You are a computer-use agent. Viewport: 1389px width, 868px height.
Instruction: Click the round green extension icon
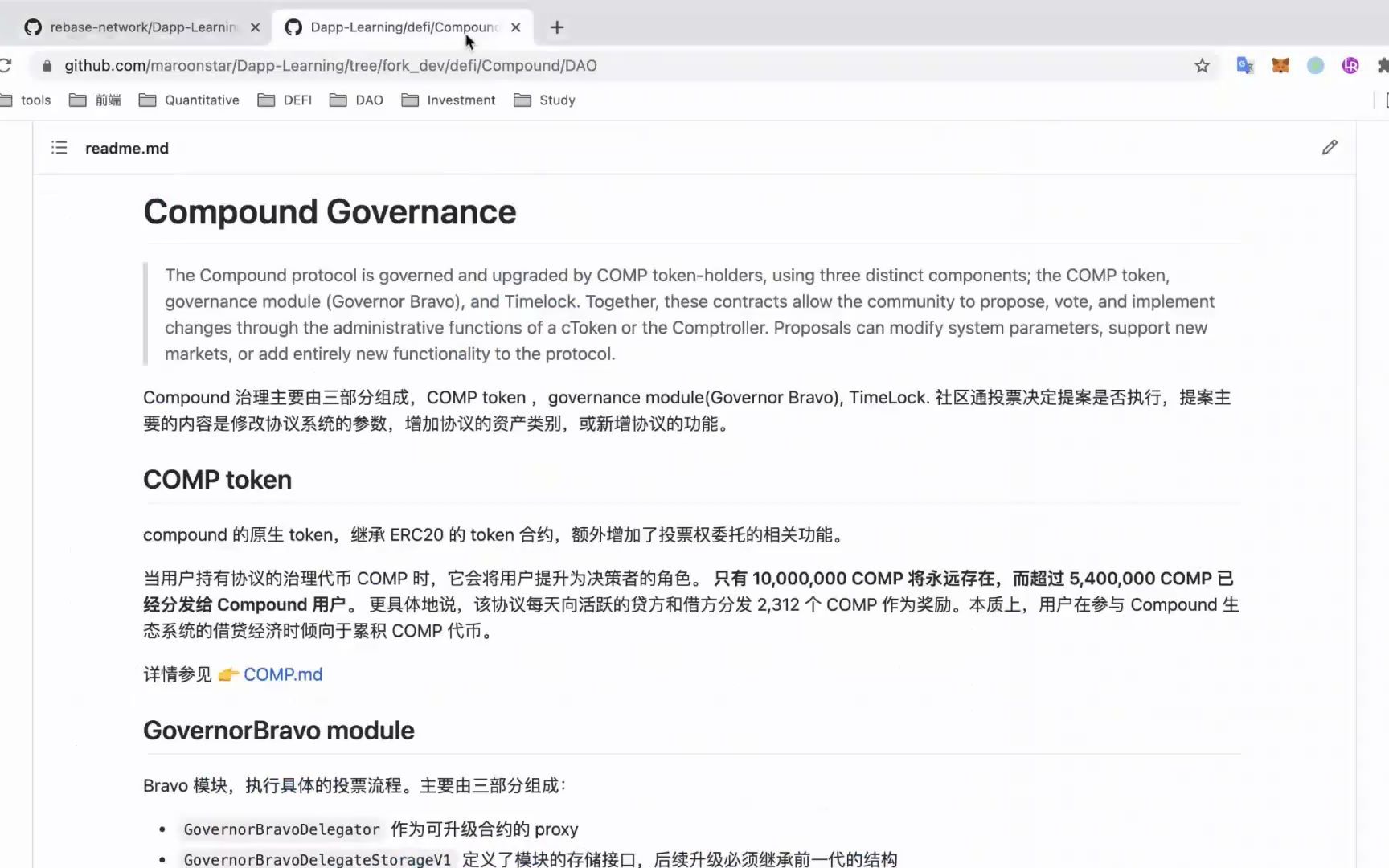pyautogui.click(x=1315, y=66)
